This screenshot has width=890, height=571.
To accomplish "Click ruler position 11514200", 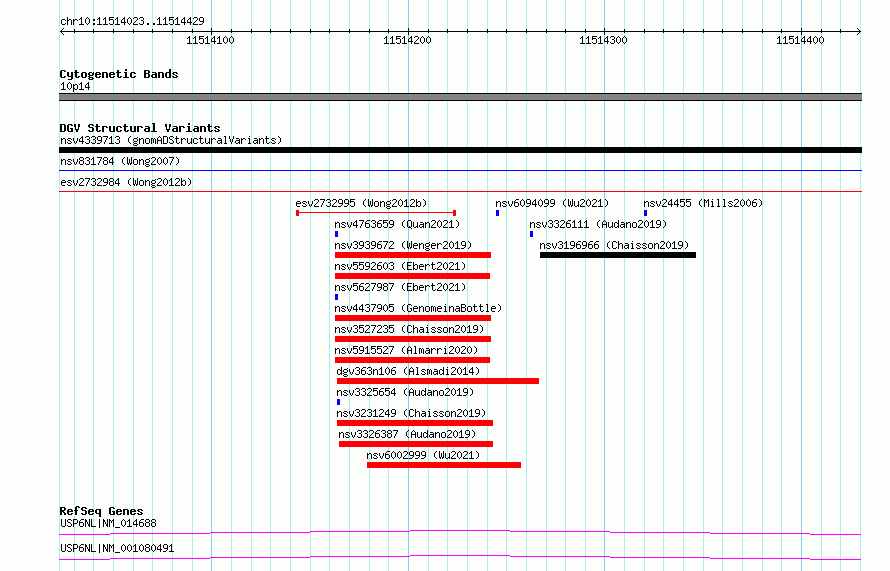I will point(407,40).
